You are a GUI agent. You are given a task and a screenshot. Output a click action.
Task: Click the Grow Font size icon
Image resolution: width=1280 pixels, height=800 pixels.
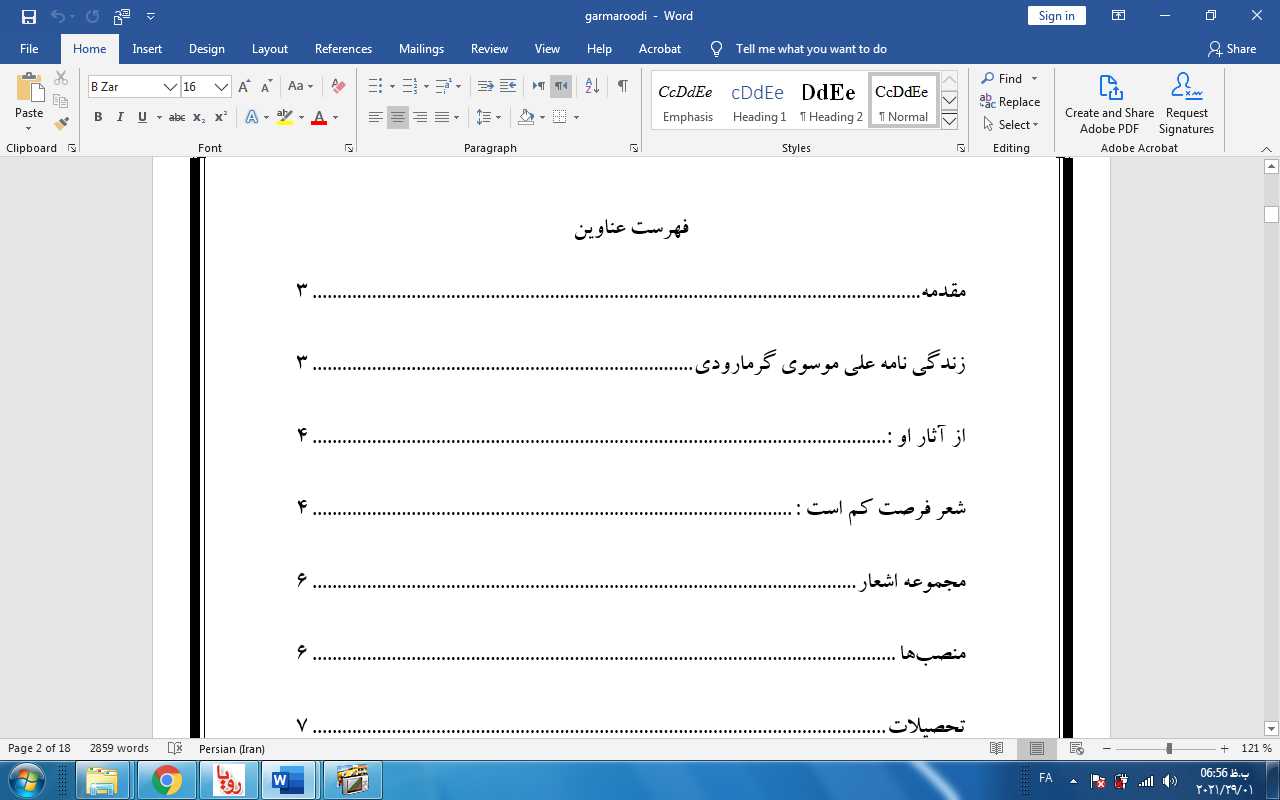click(x=245, y=87)
